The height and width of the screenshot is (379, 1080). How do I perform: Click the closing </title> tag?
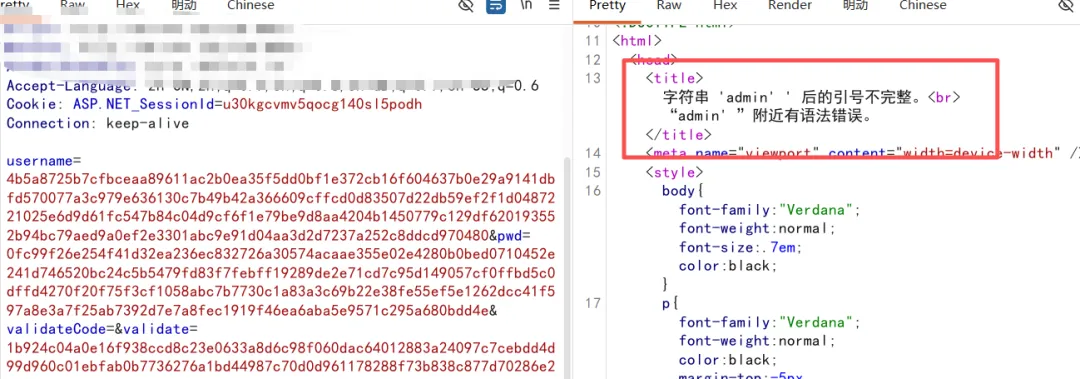[678, 134]
